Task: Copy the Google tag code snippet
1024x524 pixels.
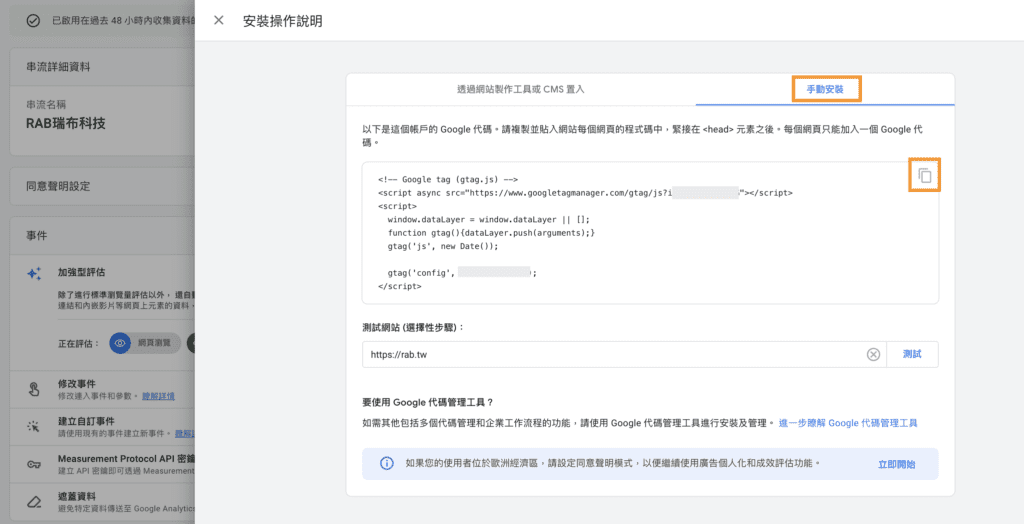Action: (x=924, y=175)
